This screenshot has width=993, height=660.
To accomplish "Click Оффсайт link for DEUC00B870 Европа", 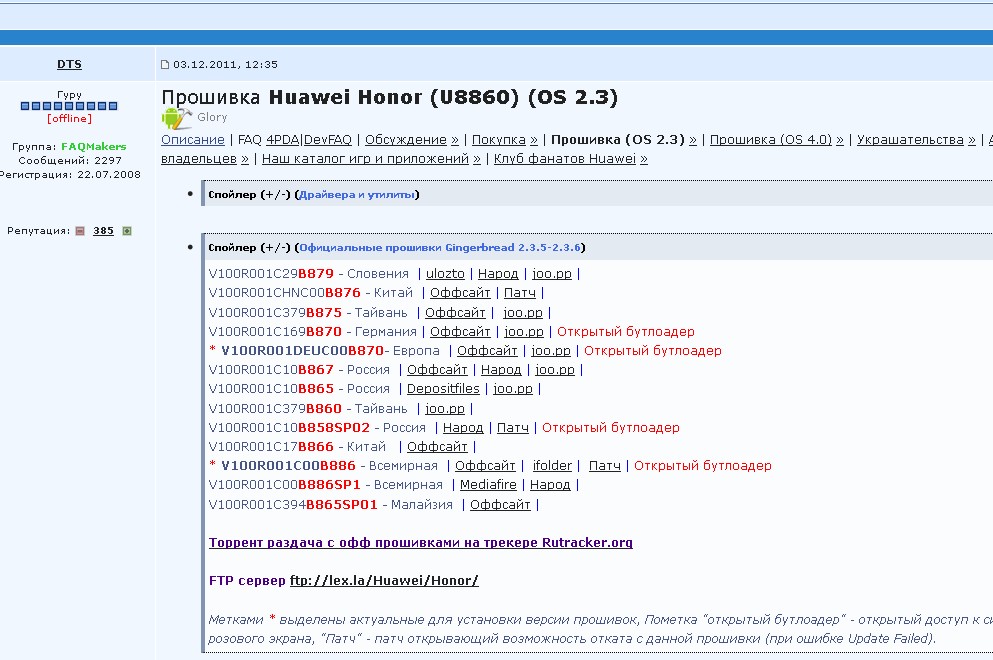I will click(488, 350).
